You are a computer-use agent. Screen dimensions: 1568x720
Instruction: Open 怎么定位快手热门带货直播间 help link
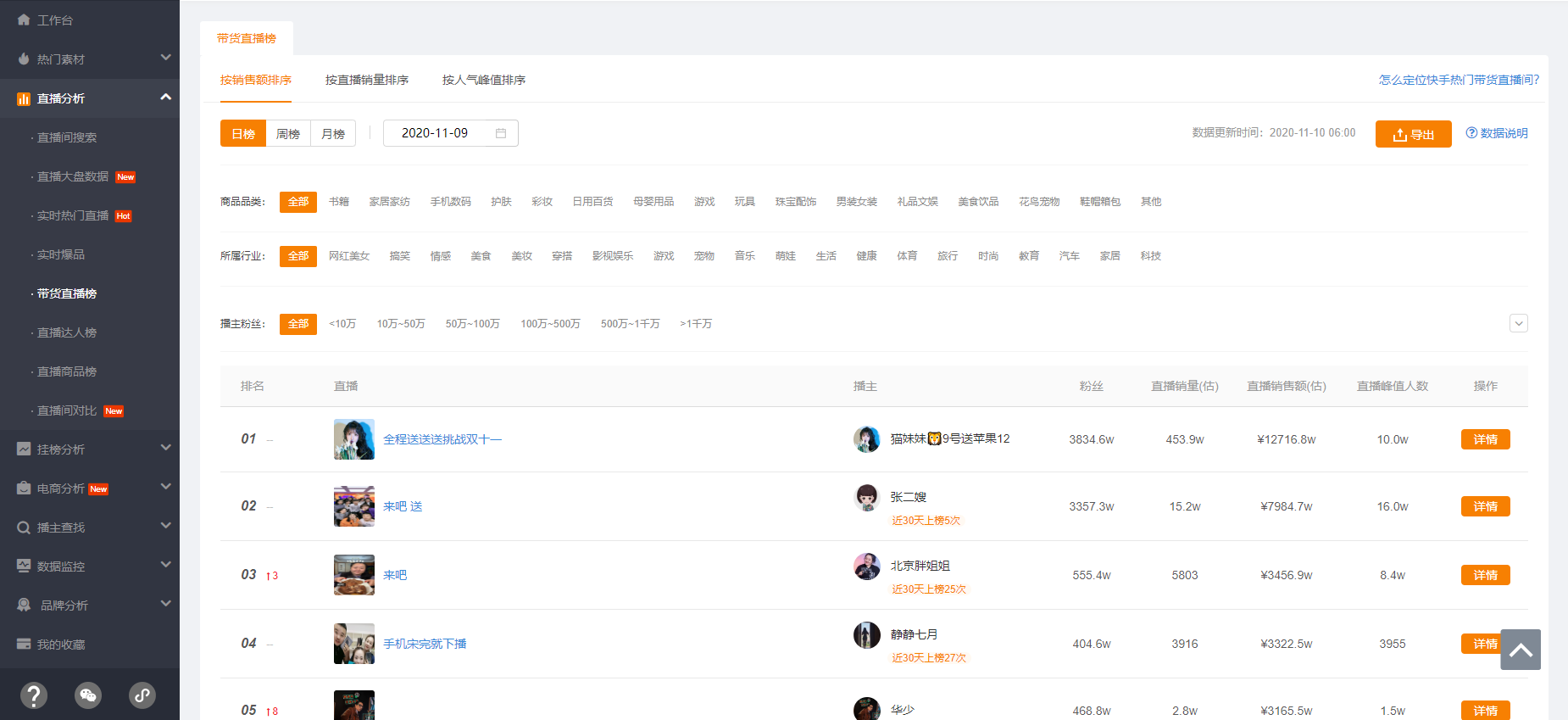[1460, 80]
